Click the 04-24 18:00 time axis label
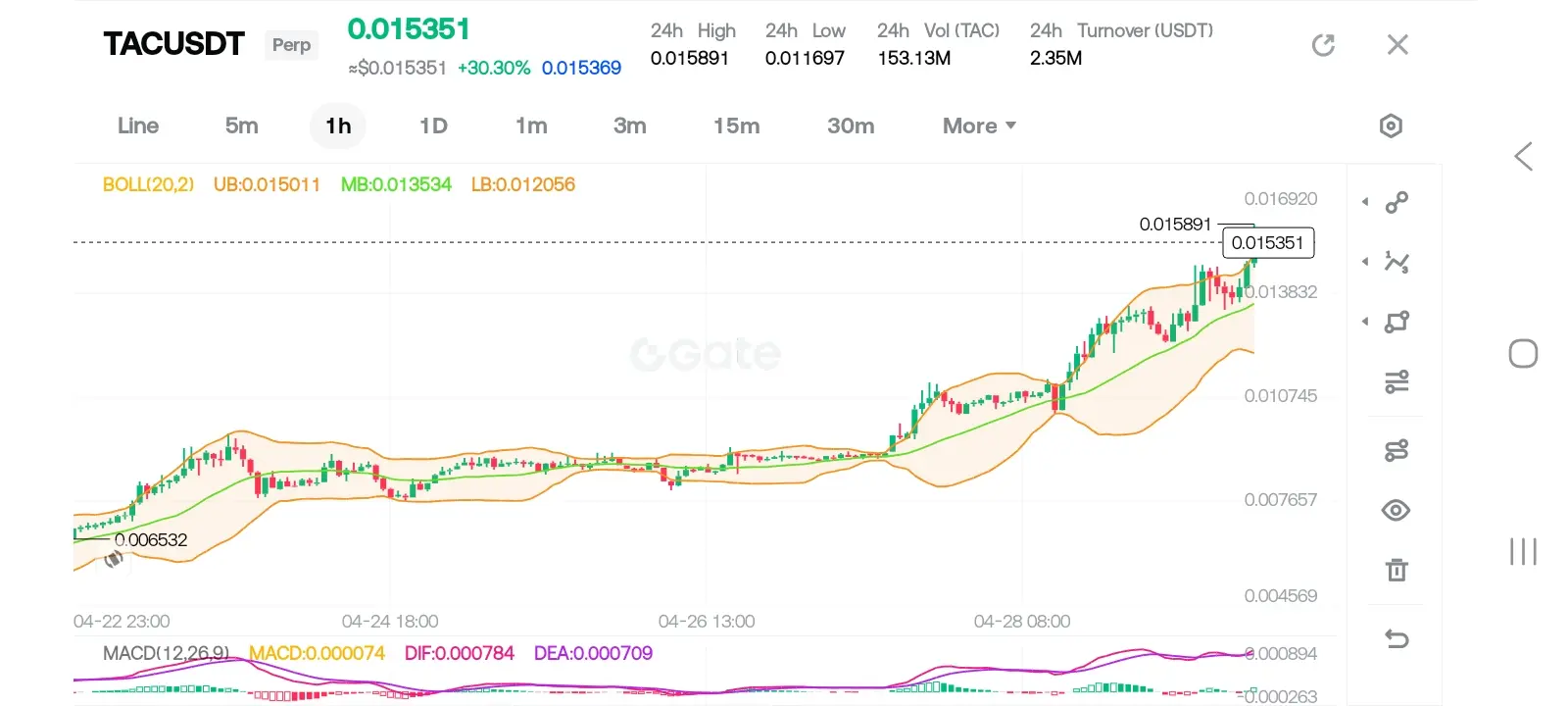1568x706 pixels. click(x=390, y=622)
